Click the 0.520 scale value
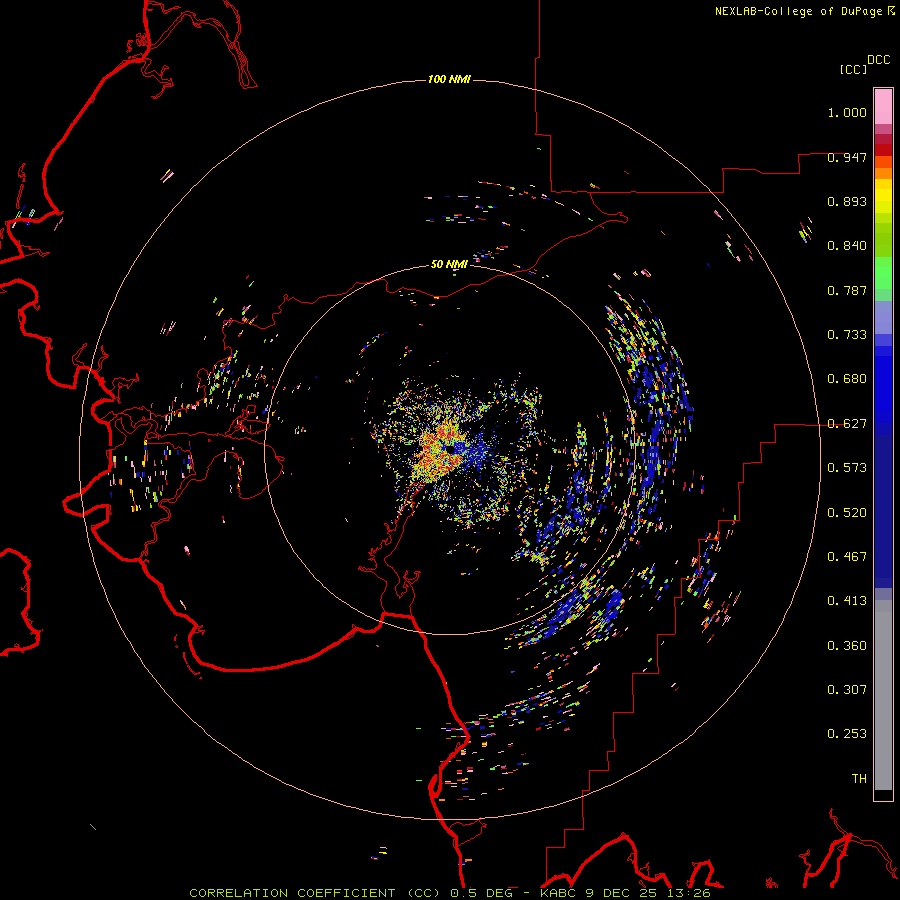This screenshot has width=900, height=900. coord(847,513)
